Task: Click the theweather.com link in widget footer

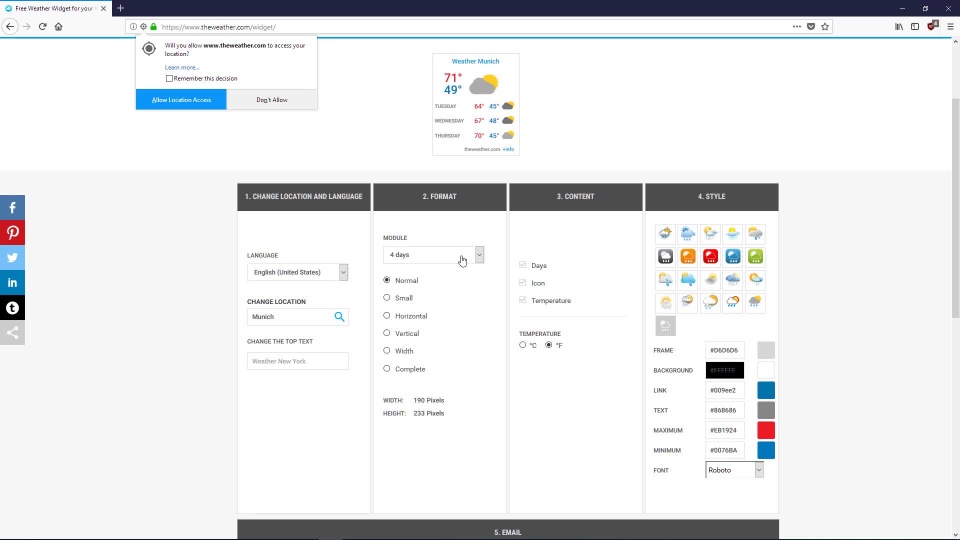Action: pos(482,149)
